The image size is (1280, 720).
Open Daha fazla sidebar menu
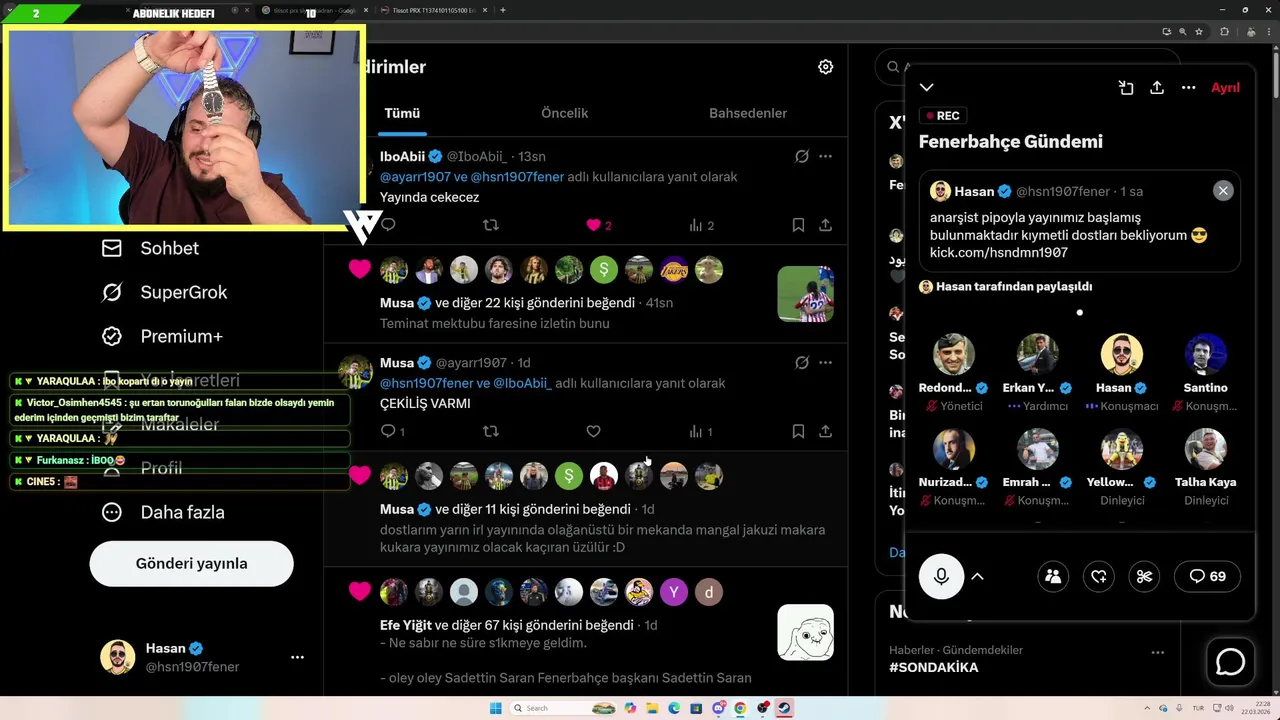[x=163, y=512]
